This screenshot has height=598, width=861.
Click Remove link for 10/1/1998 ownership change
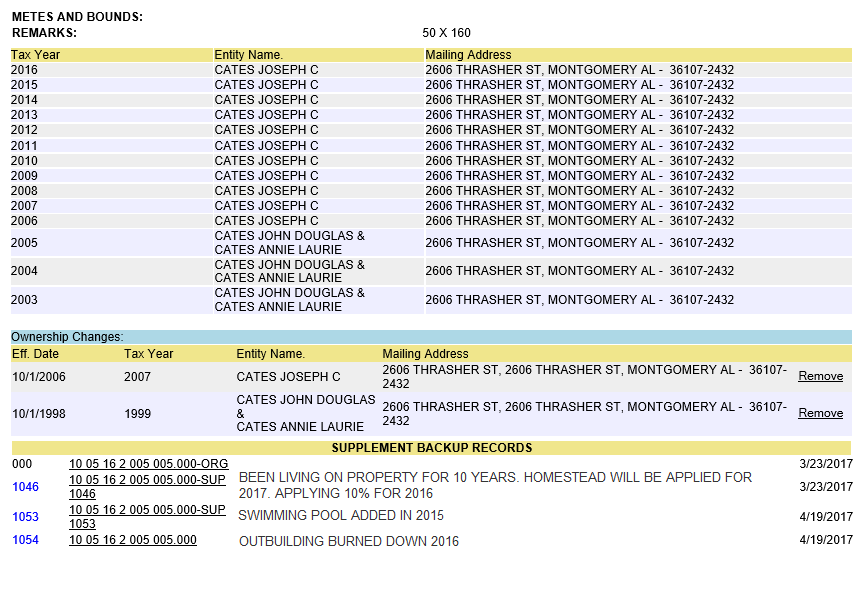point(820,413)
